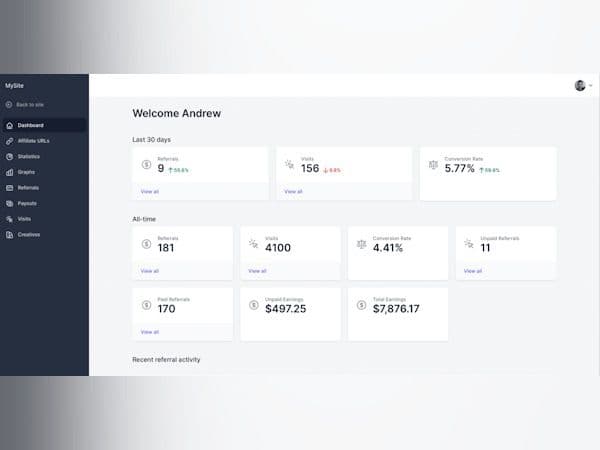
Task: Click the Graphs bar chart icon
Action: (10, 173)
